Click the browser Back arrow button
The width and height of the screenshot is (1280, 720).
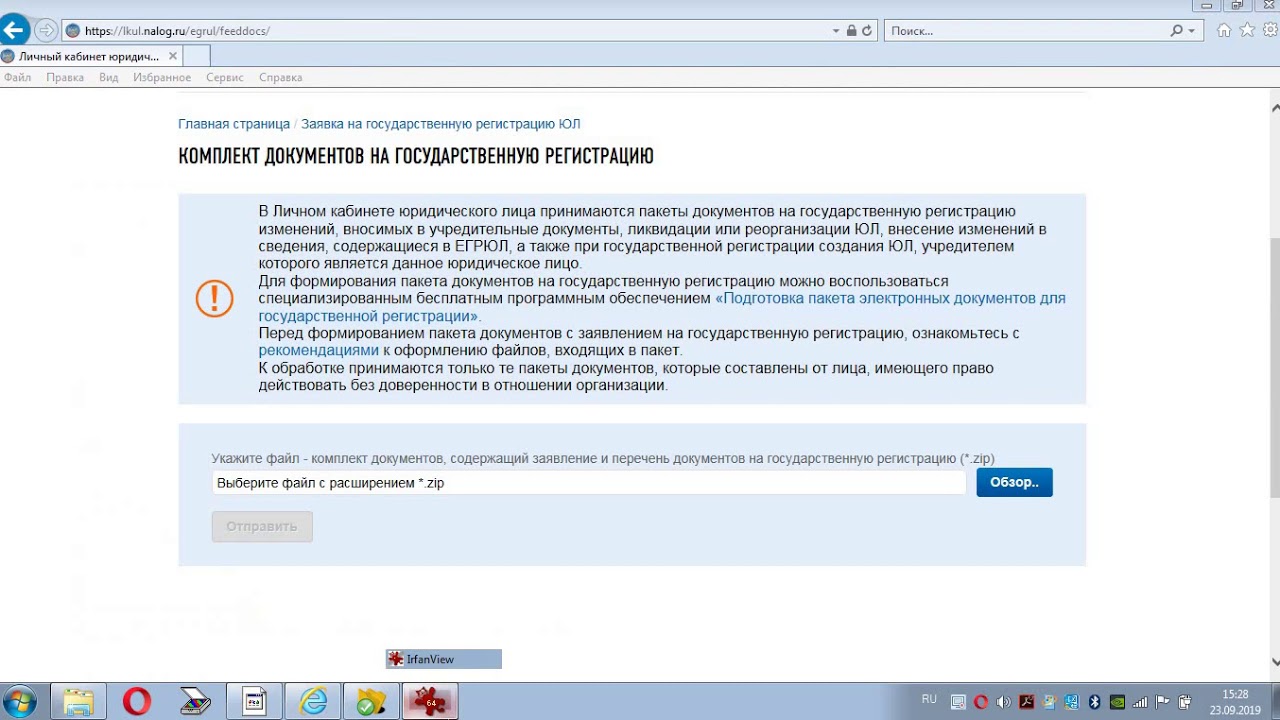click(14, 30)
